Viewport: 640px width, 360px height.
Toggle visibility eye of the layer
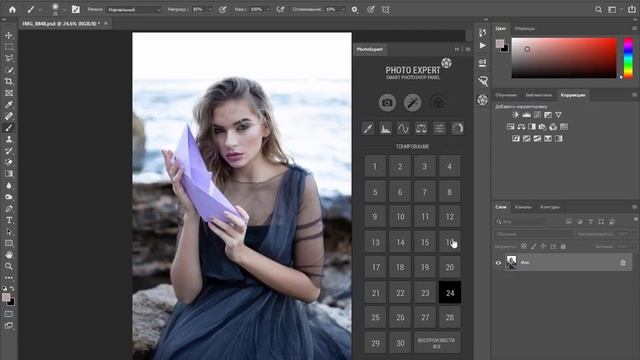tap(498, 263)
